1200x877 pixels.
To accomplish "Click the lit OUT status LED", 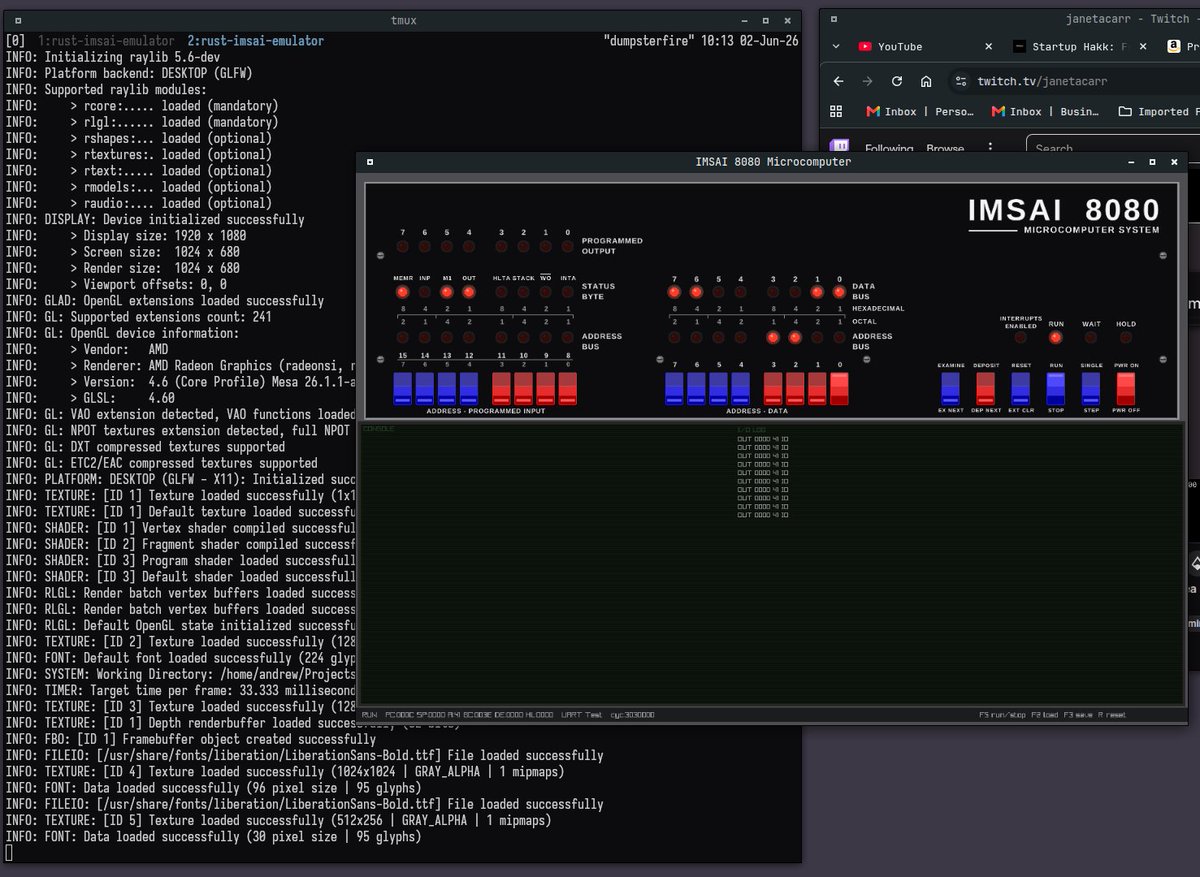I will [468, 292].
